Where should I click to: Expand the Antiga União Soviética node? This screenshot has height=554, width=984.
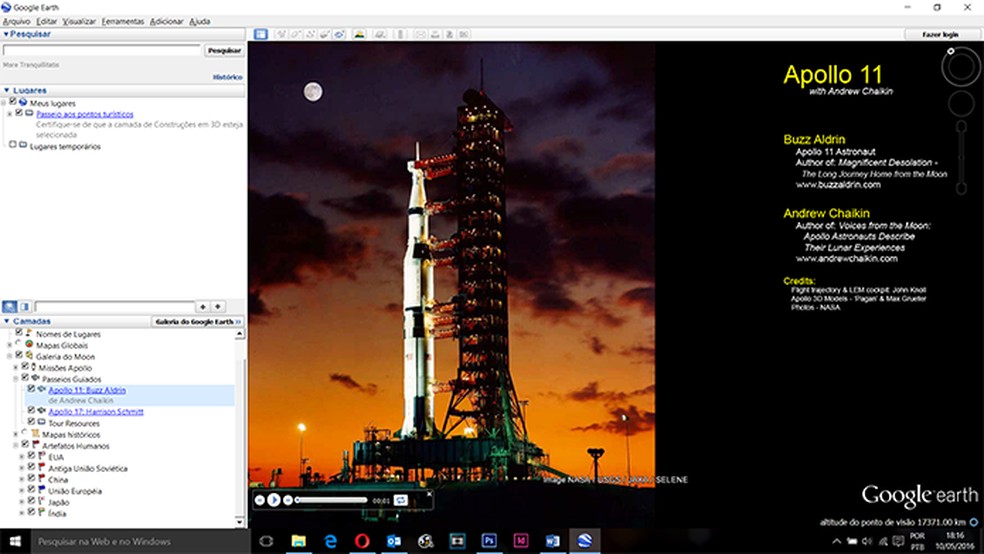tap(22, 468)
